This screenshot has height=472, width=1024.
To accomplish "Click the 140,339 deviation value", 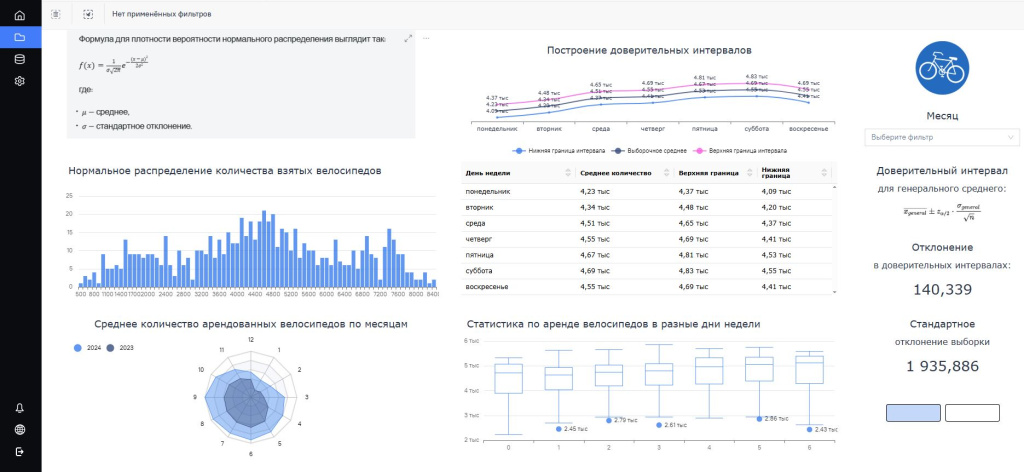I will pyautogui.click(x=942, y=290).
